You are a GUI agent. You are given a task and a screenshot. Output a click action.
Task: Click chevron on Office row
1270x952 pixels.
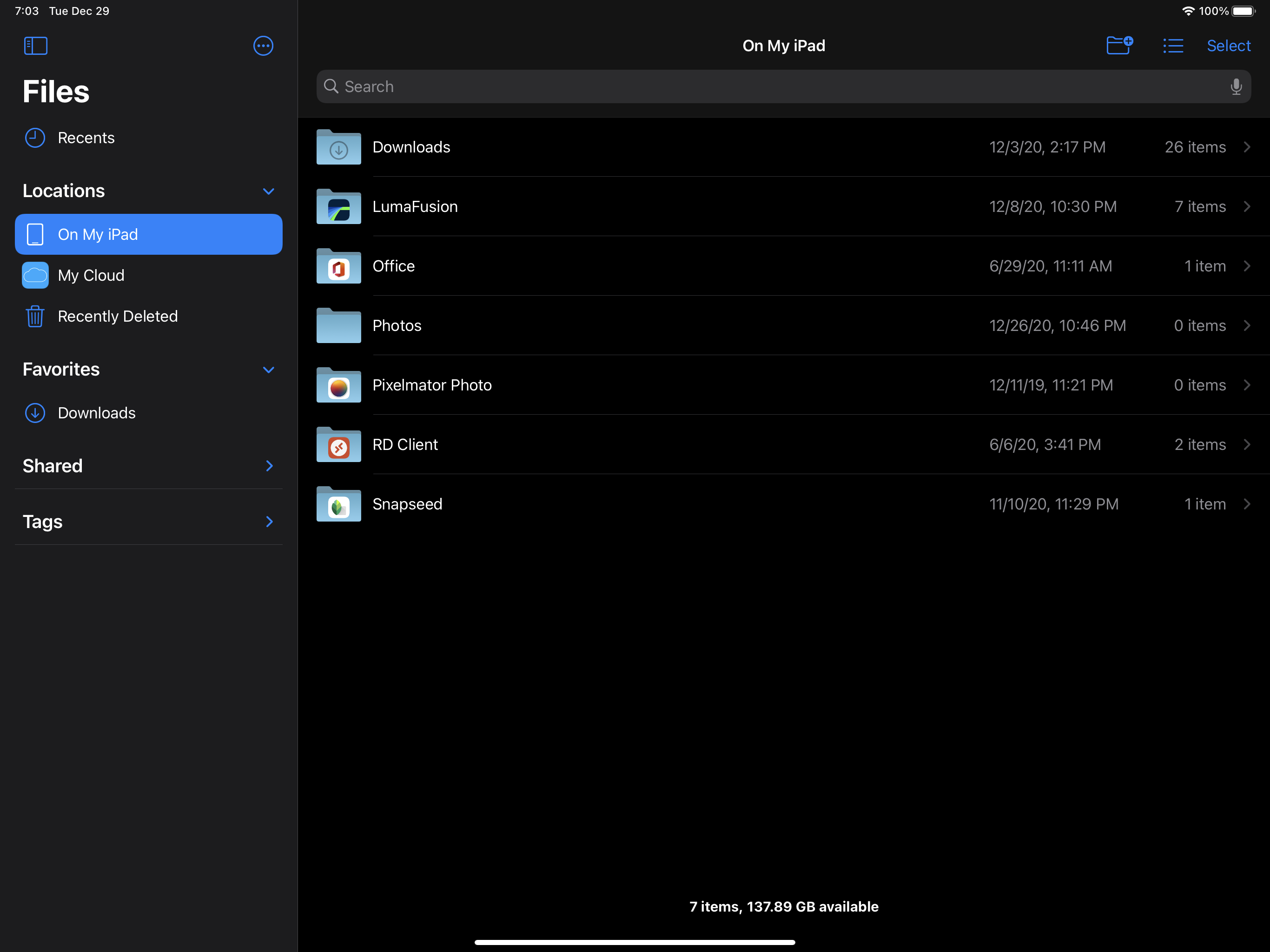click(x=1247, y=266)
